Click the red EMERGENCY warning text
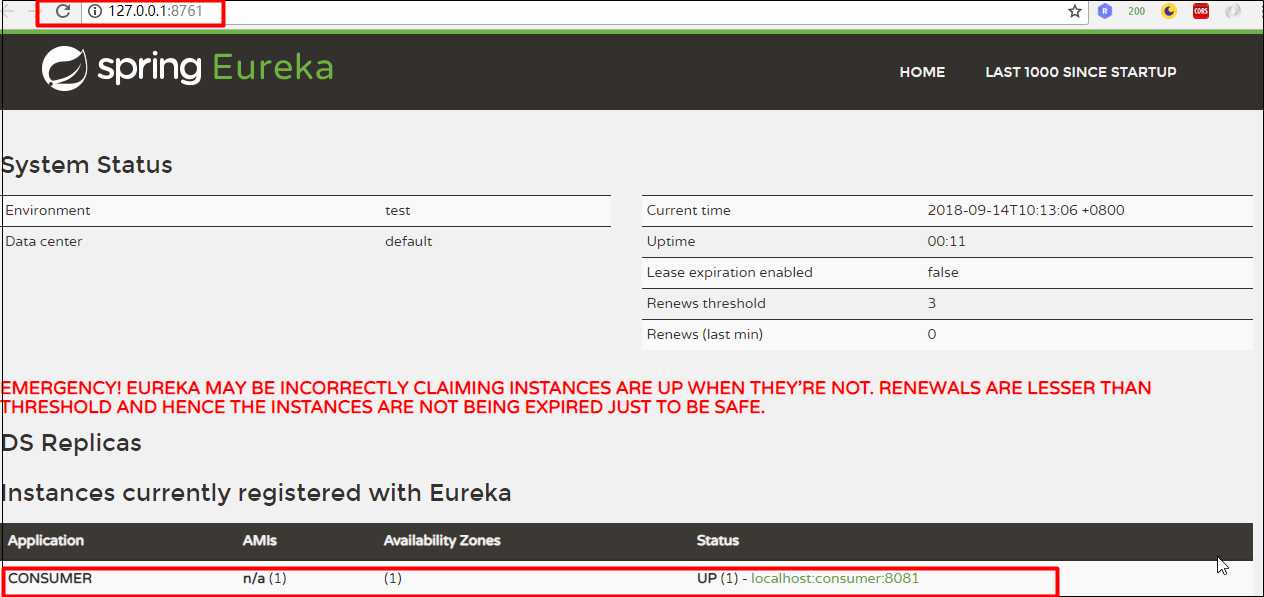This screenshot has width=1264, height=597. [x=576, y=397]
